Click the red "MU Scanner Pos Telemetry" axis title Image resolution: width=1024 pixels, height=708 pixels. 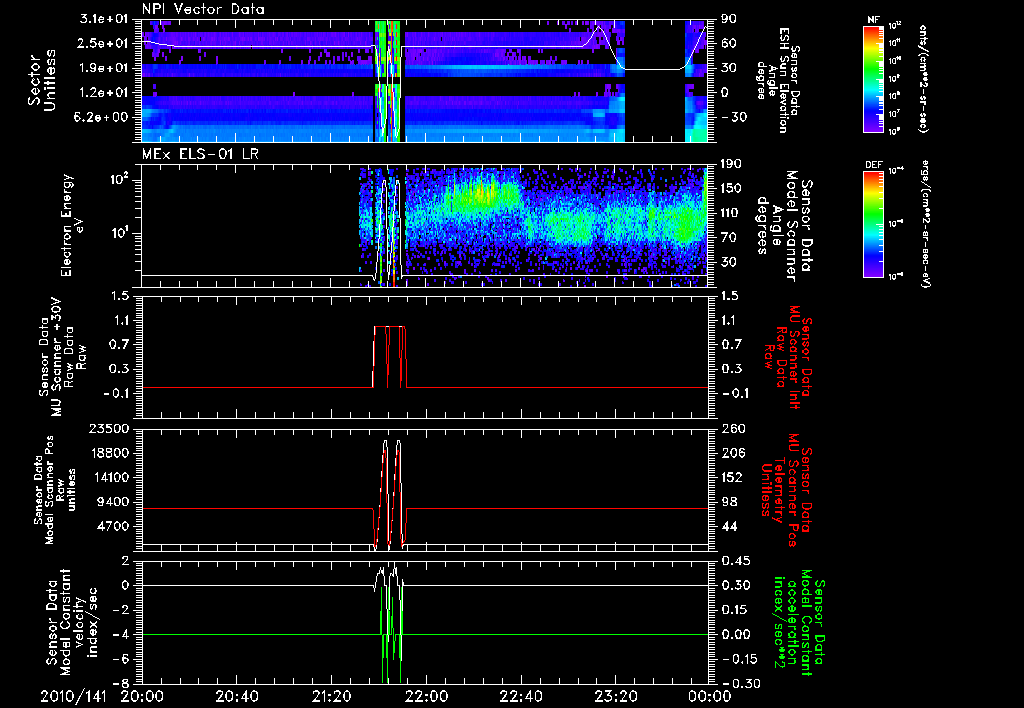tap(788, 490)
